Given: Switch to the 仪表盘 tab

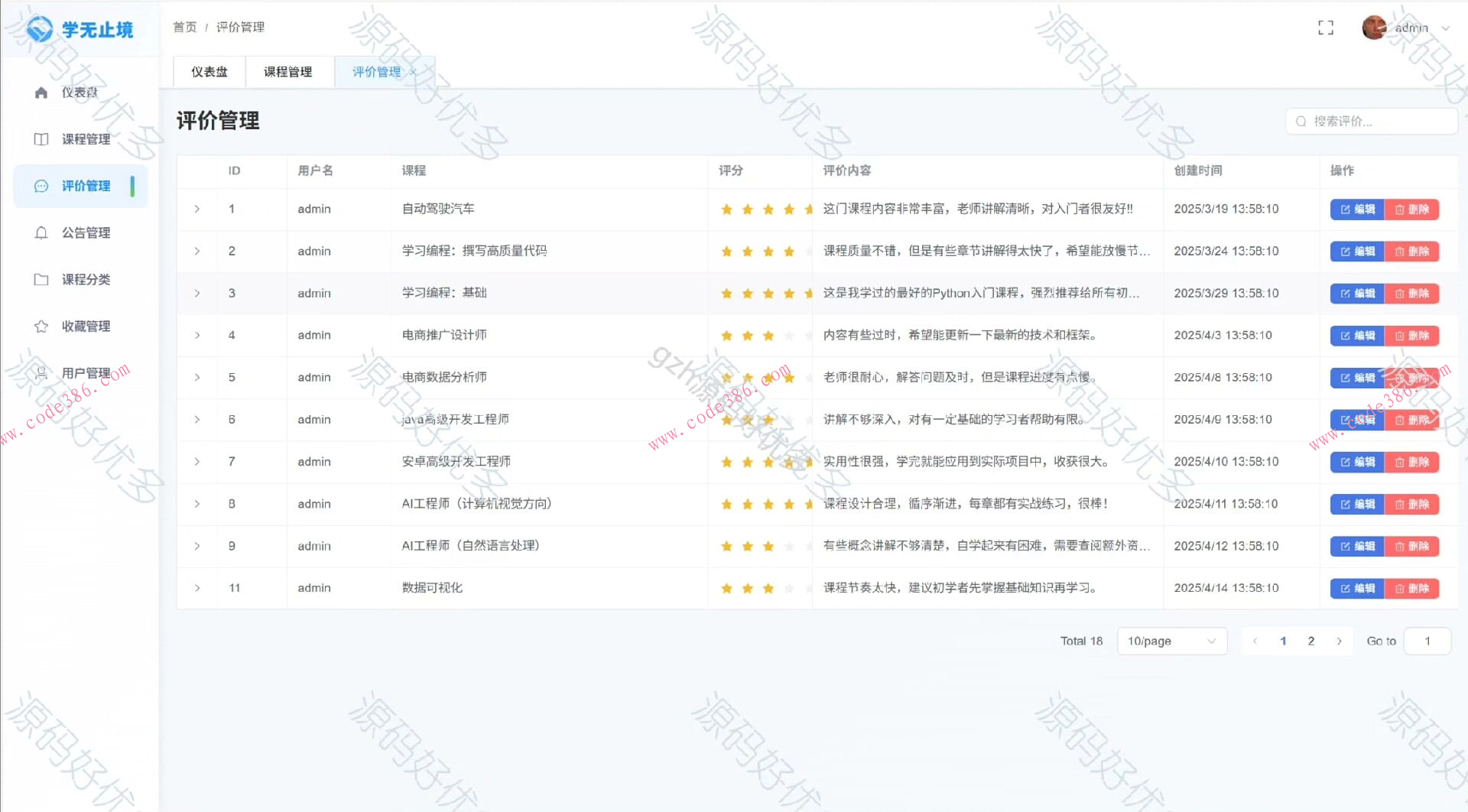Looking at the screenshot, I should pos(209,71).
